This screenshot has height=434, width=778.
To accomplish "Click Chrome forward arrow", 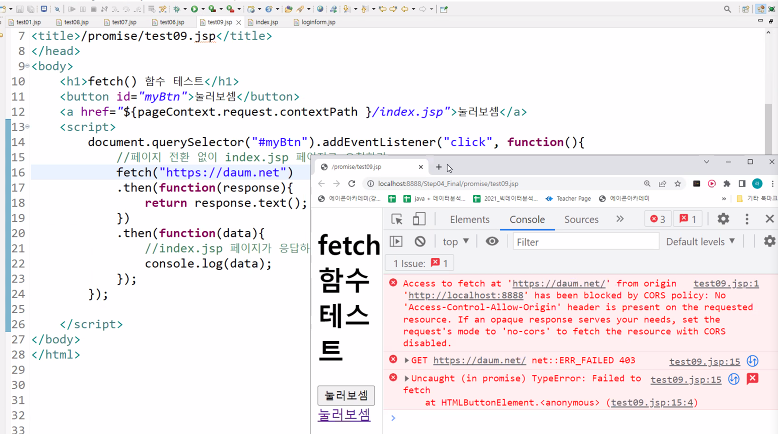I will (x=336, y=184).
